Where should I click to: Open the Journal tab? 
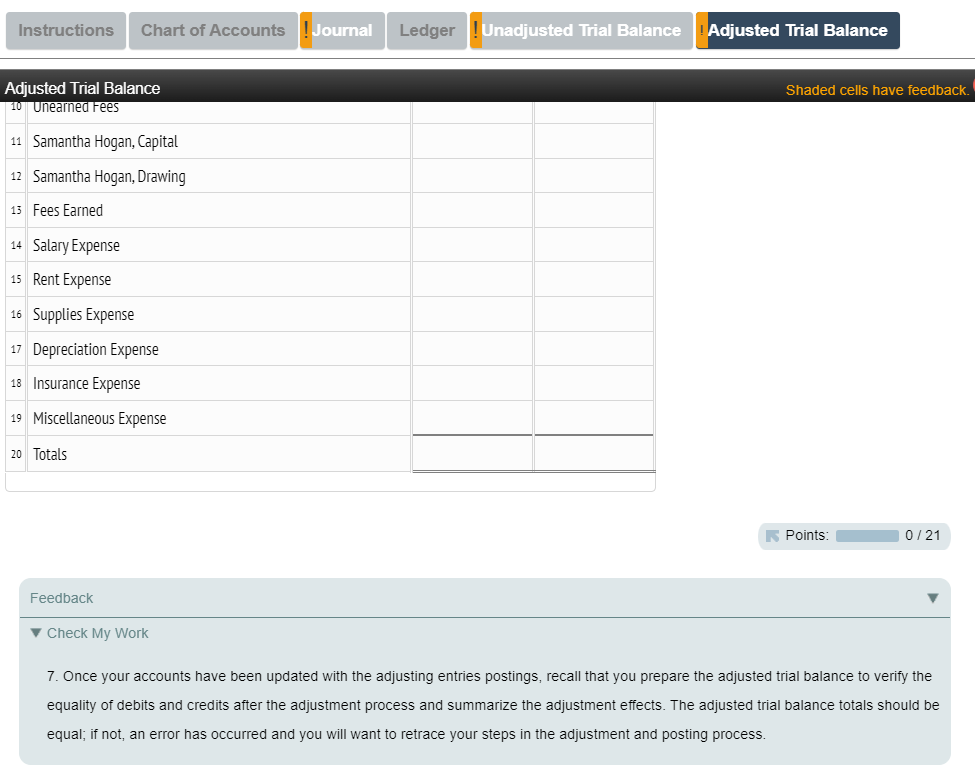(x=342, y=30)
